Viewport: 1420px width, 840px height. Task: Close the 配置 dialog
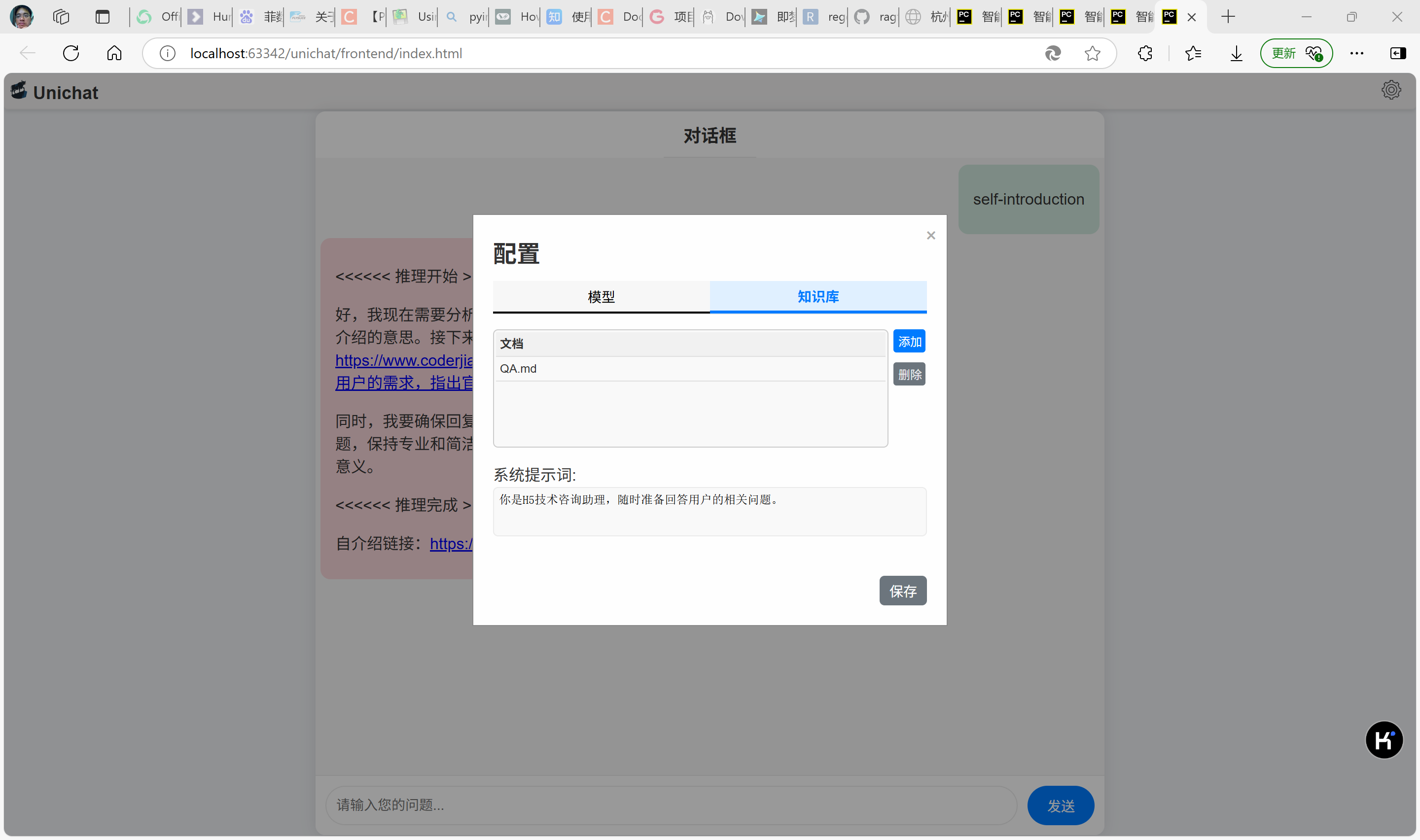tap(930, 235)
